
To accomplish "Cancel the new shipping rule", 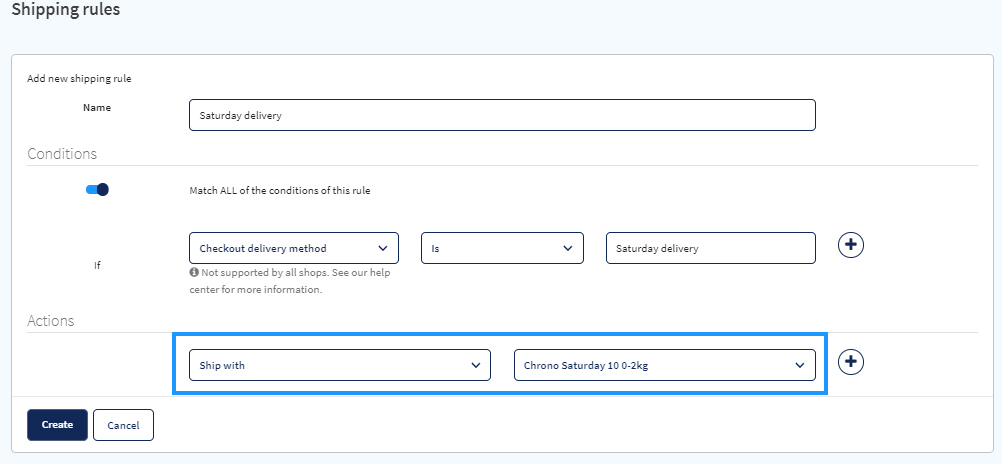I will [x=123, y=425].
